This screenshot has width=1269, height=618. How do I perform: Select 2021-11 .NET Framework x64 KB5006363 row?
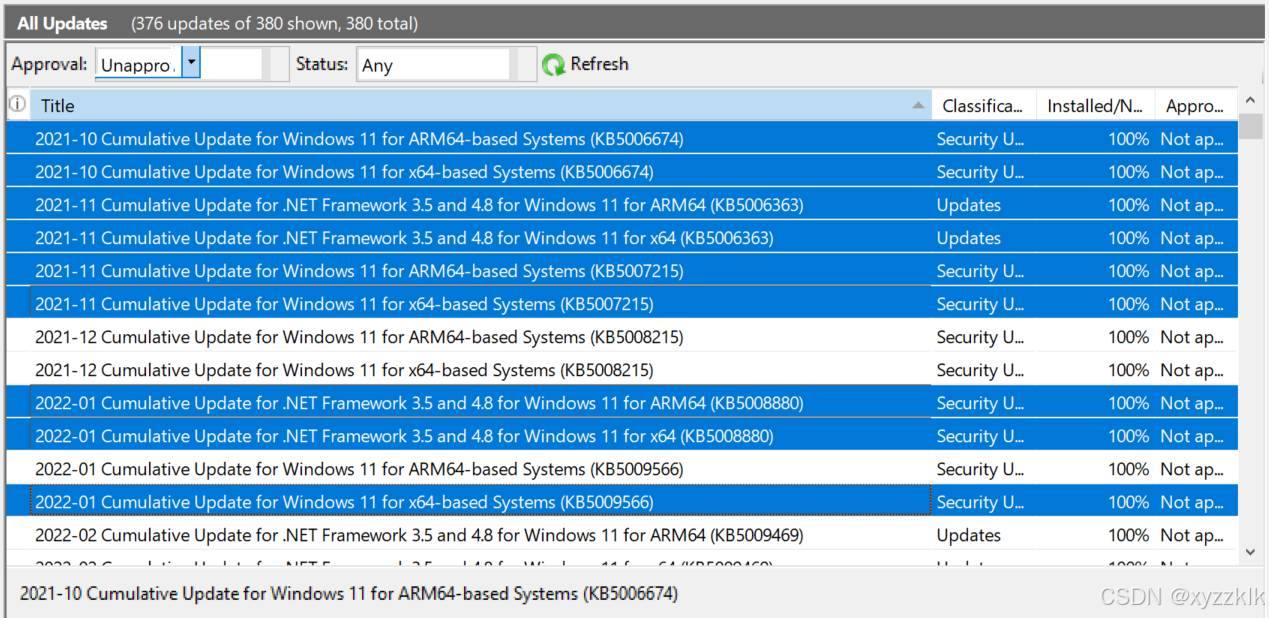(x=622, y=238)
